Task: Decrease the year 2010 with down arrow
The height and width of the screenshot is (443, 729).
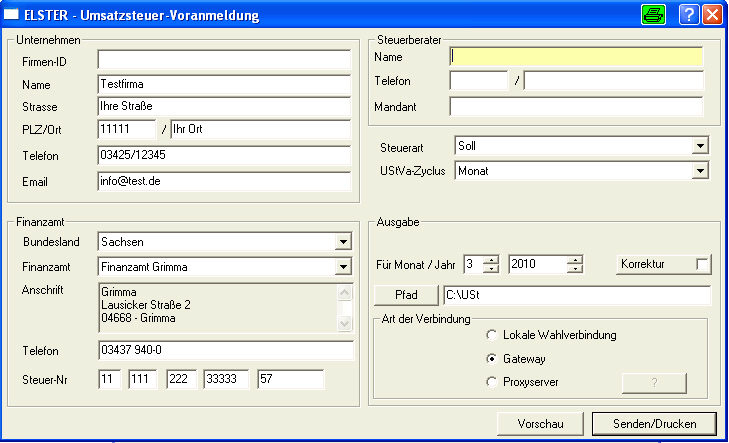Action: click(x=575, y=269)
